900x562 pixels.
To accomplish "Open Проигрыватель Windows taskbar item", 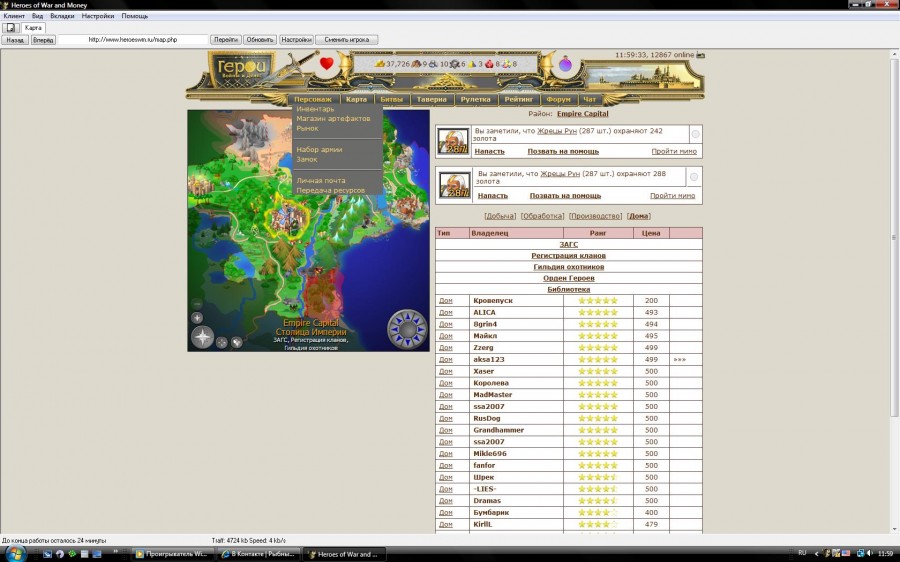I will (x=172, y=554).
